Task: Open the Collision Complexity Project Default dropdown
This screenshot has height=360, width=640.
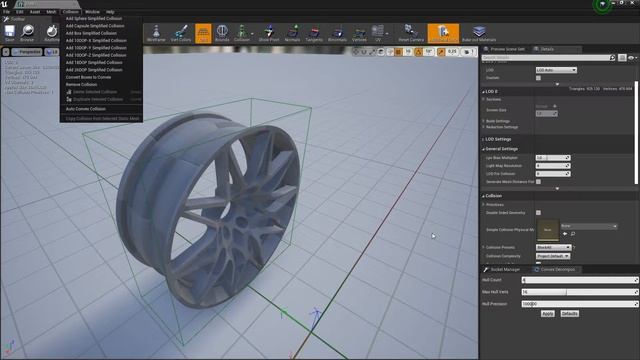Action: [553, 256]
